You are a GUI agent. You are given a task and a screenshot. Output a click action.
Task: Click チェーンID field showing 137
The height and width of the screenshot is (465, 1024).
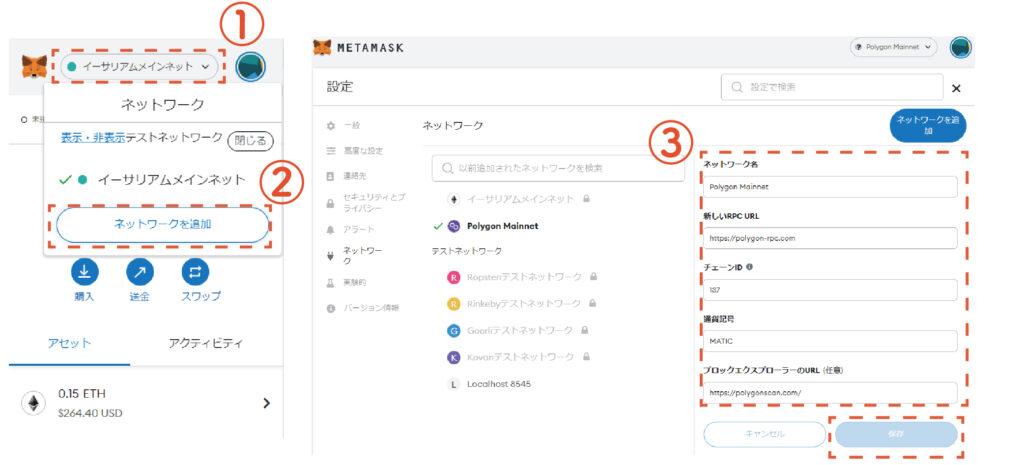click(830, 289)
